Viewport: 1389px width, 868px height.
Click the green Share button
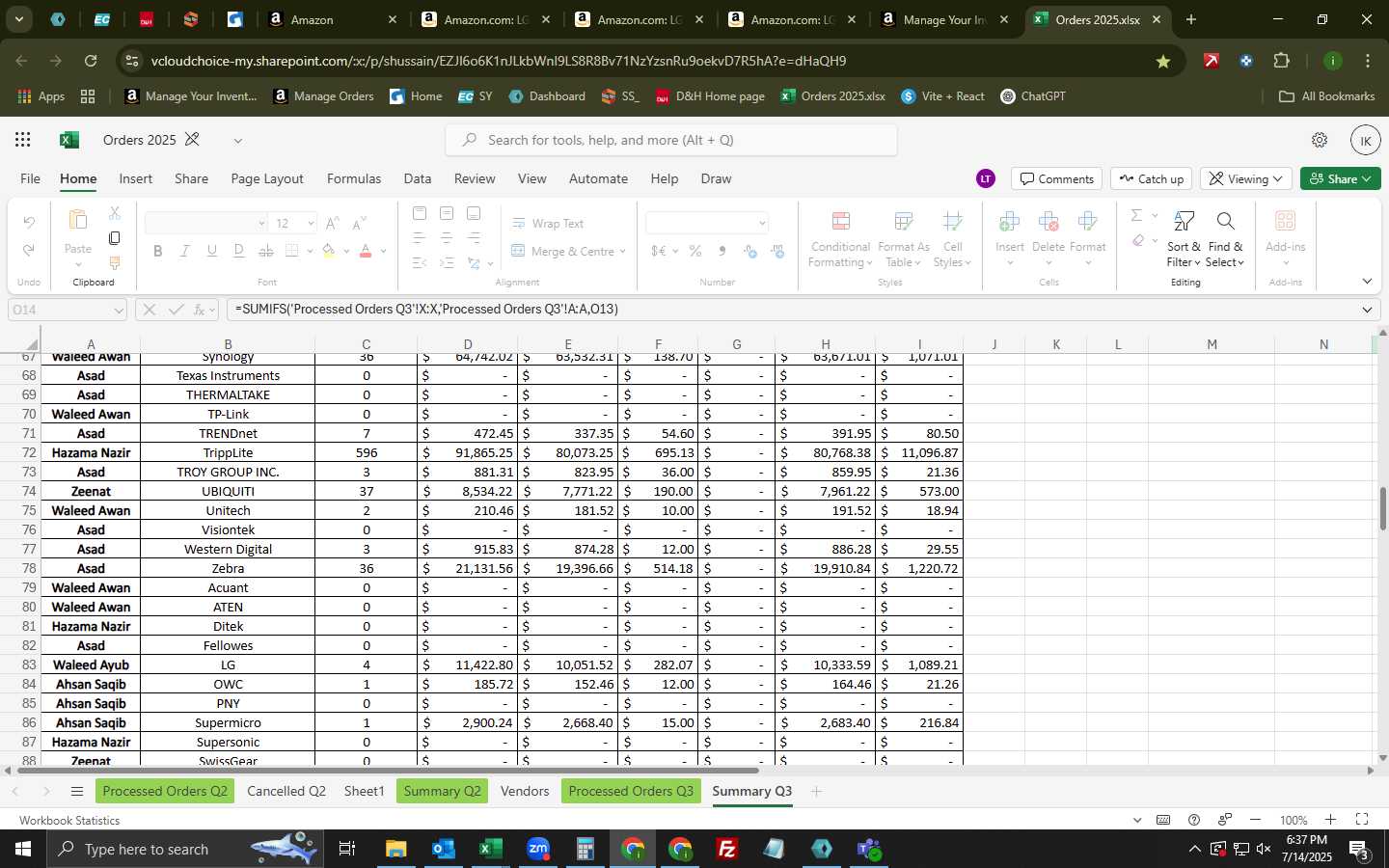[1341, 178]
